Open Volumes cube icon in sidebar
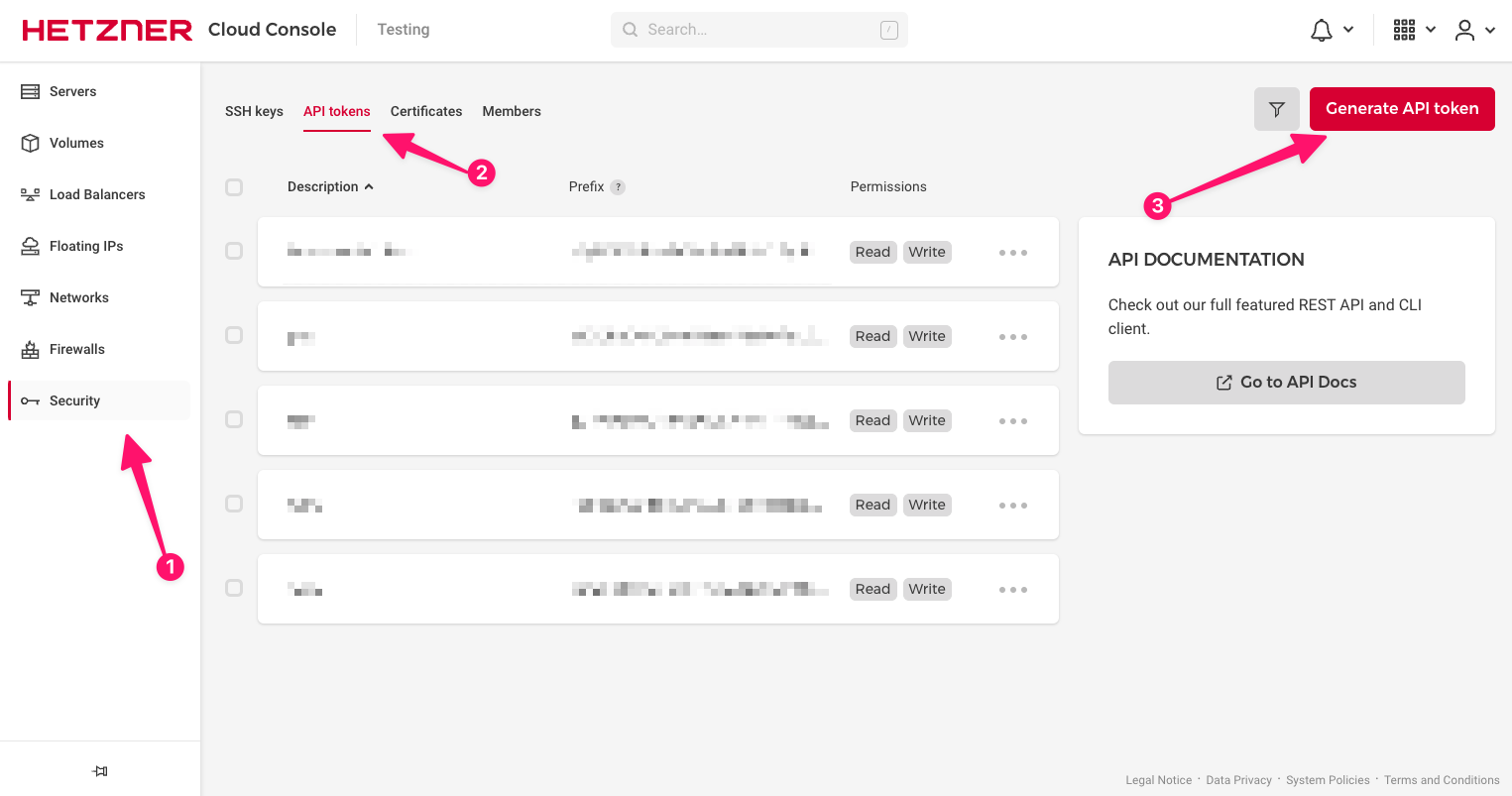The width and height of the screenshot is (1512, 796). (30, 143)
